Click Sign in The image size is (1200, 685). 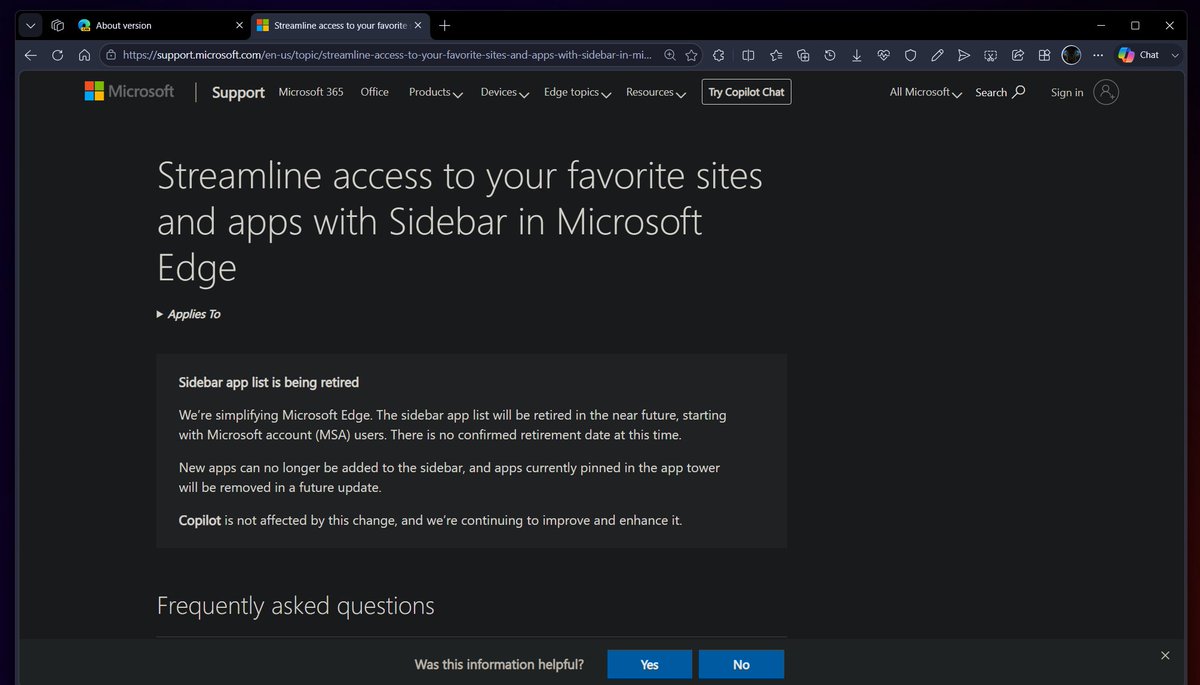(x=1067, y=92)
